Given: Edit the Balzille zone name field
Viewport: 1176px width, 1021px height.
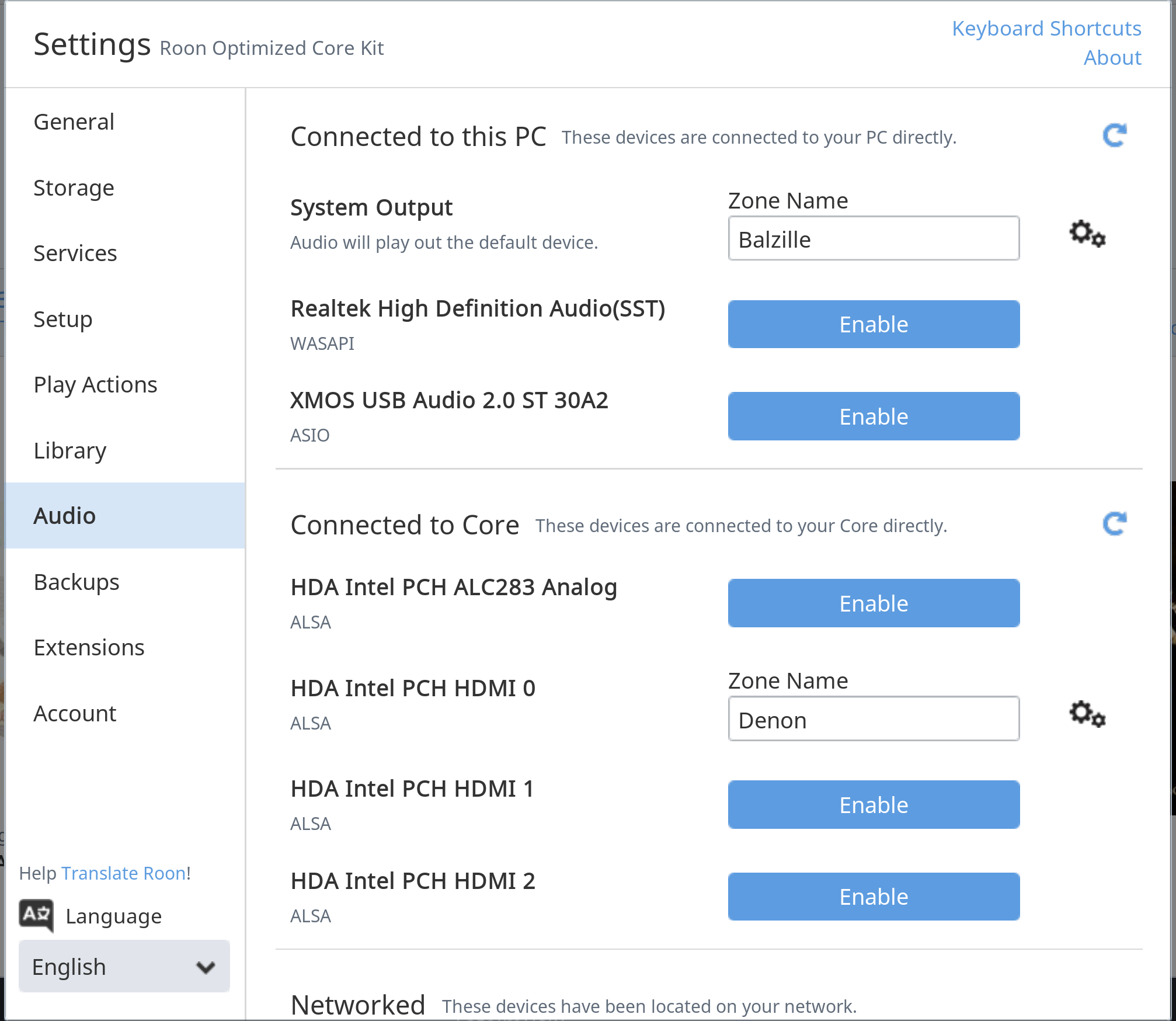Looking at the screenshot, I should 874,238.
